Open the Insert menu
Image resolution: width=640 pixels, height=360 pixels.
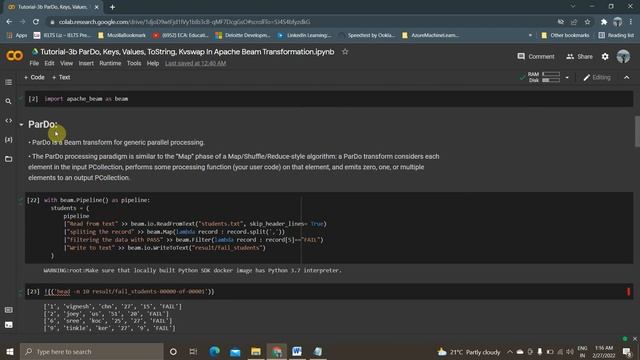86,63
